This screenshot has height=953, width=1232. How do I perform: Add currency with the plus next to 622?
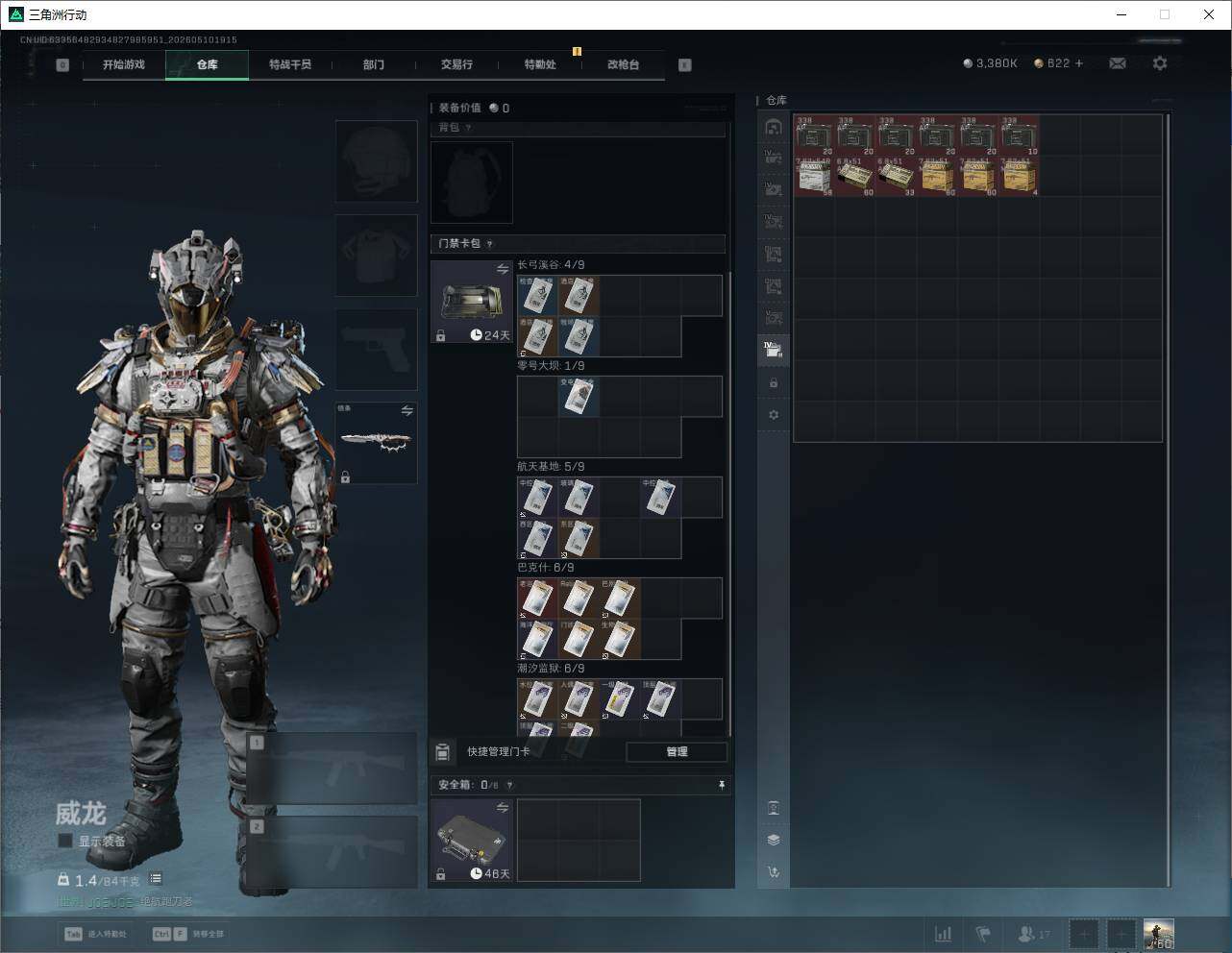(1079, 63)
